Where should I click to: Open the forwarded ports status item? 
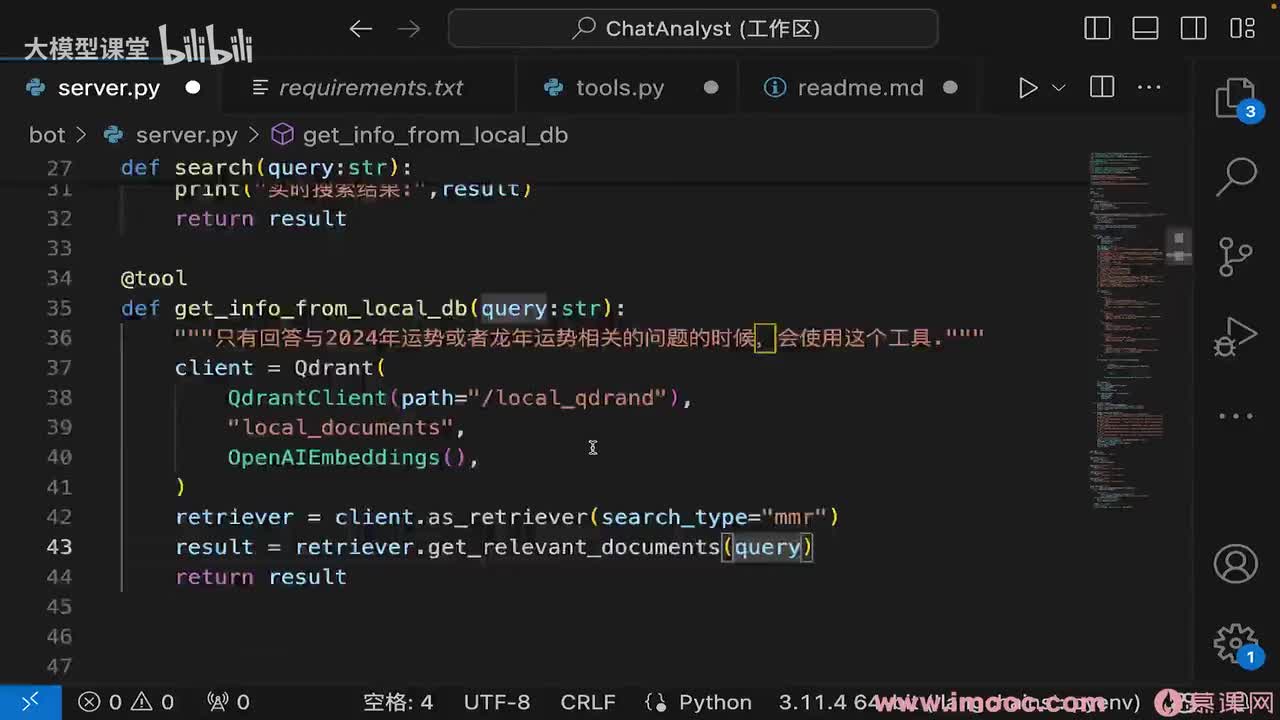(x=228, y=702)
